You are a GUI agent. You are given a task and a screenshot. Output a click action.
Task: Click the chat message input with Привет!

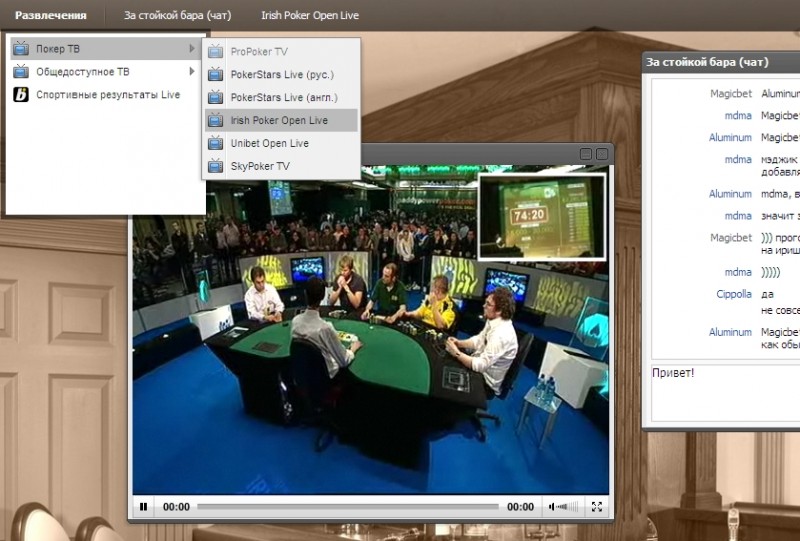pyautogui.click(x=726, y=393)
